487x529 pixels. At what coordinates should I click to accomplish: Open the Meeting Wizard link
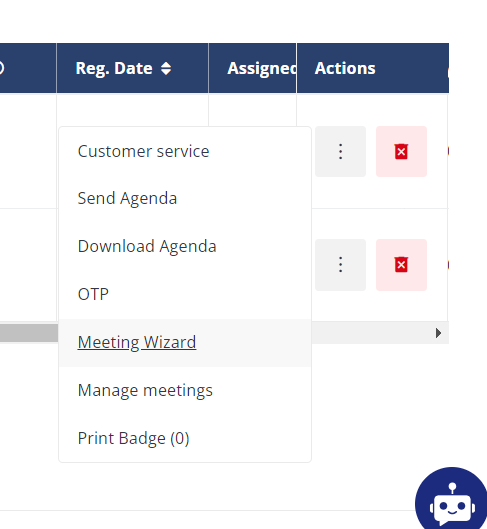137,342
